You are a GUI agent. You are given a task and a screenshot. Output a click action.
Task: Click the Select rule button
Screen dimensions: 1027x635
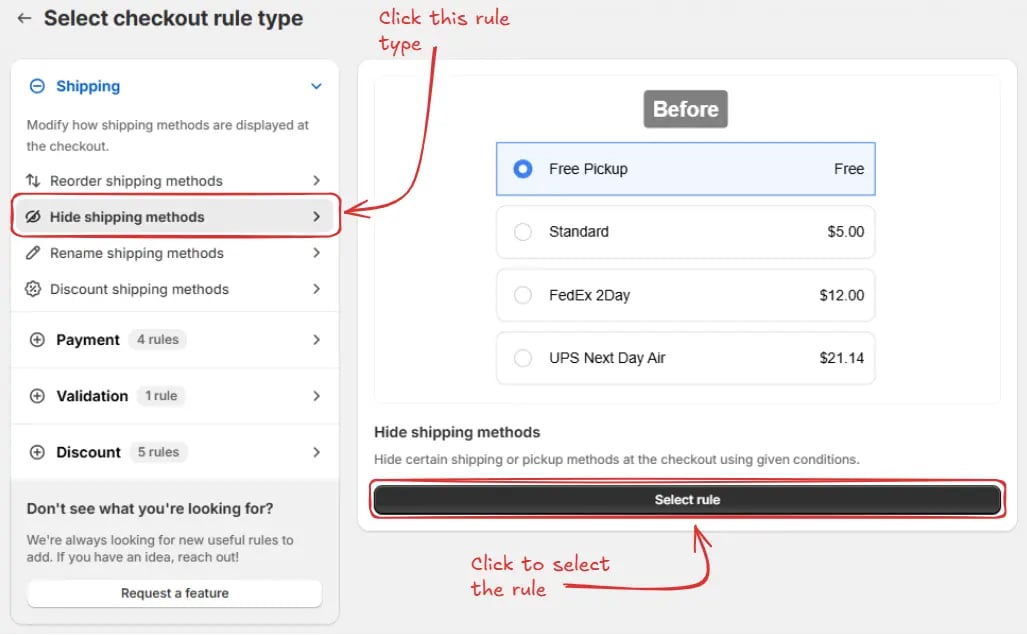(687, 500)
